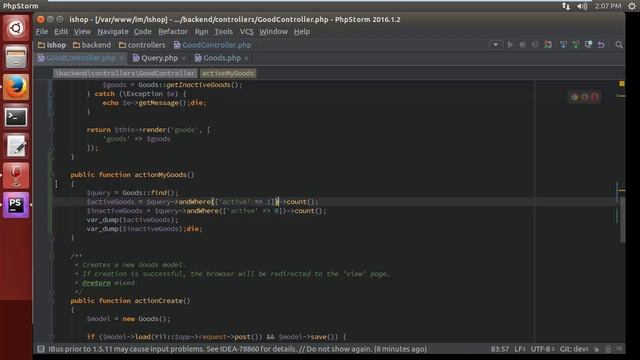Open file in Firefox browser icon in editor

pos(584,97)
